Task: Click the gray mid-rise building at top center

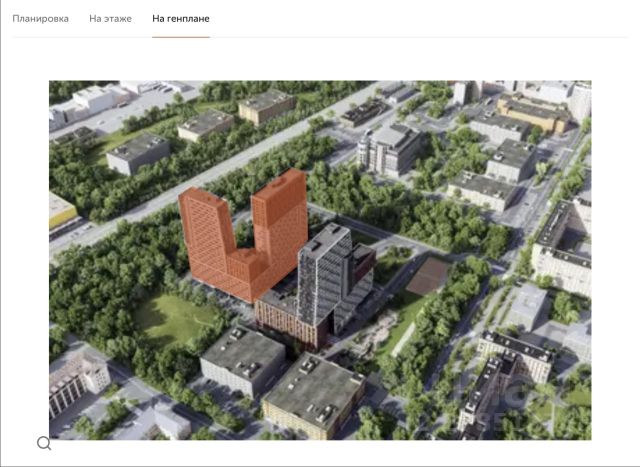Action: point(390,148)
